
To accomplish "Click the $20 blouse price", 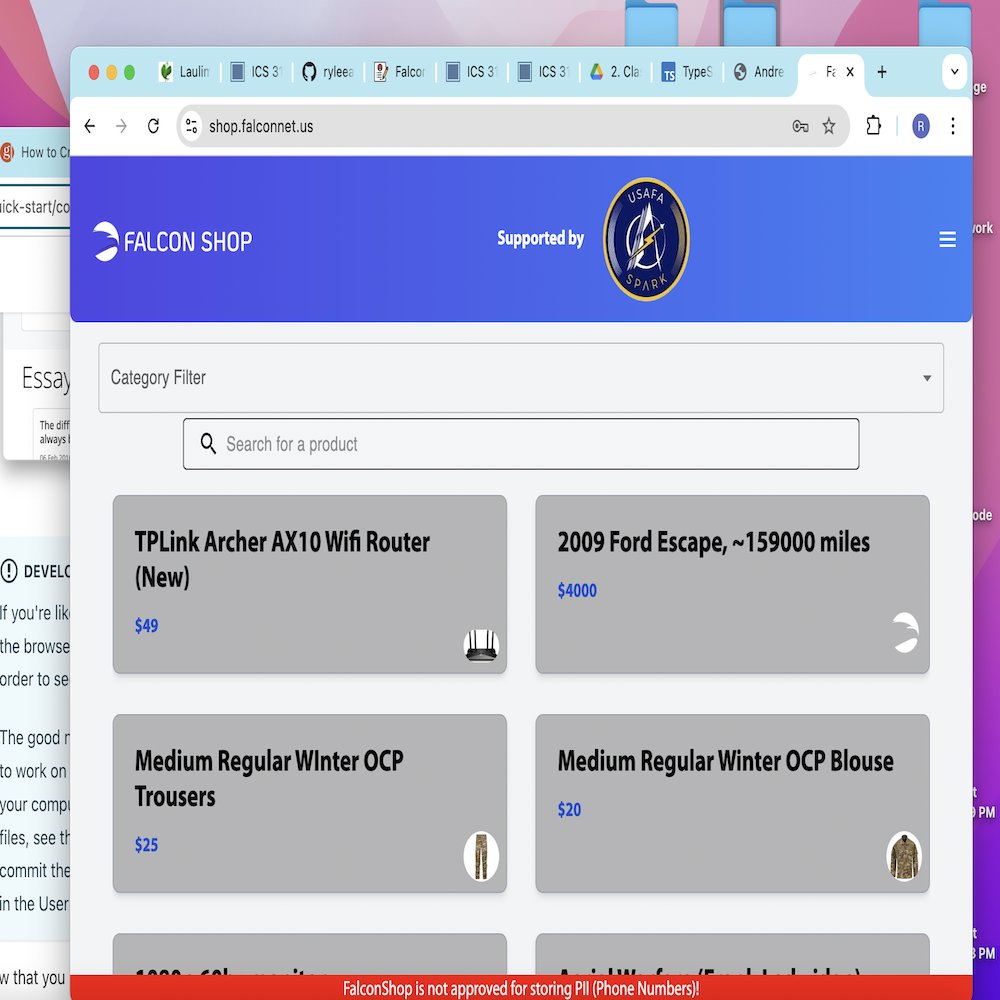I will click(570, 810).
